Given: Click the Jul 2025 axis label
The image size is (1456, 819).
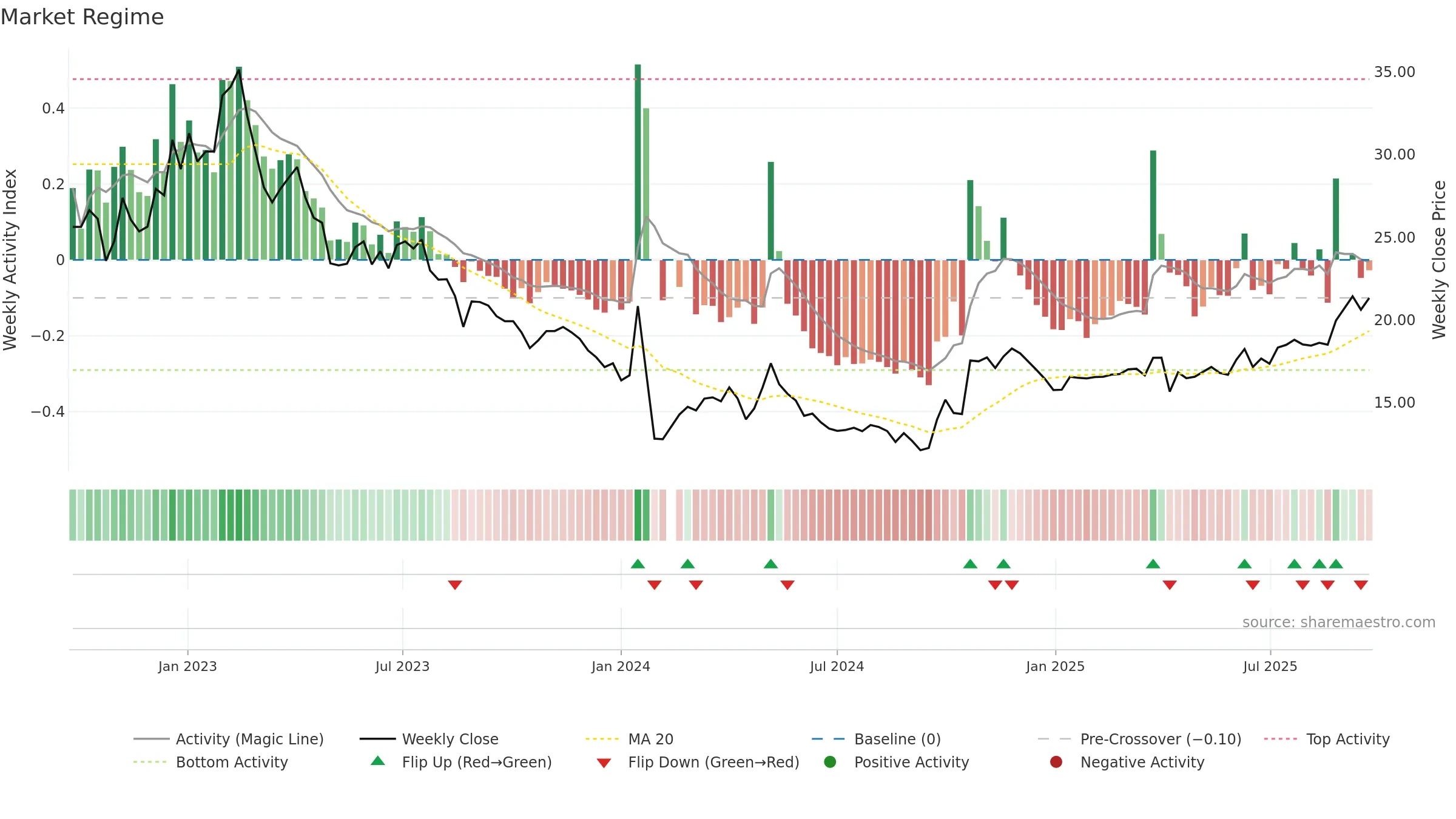Looking at the screenshot, I should click(x=1270, y=666).
